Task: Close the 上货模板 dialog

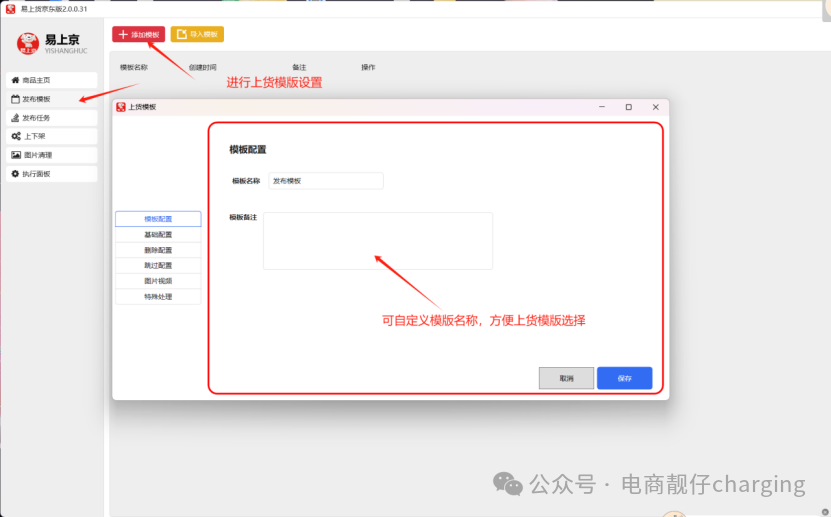Action: [x=656, y=107]
